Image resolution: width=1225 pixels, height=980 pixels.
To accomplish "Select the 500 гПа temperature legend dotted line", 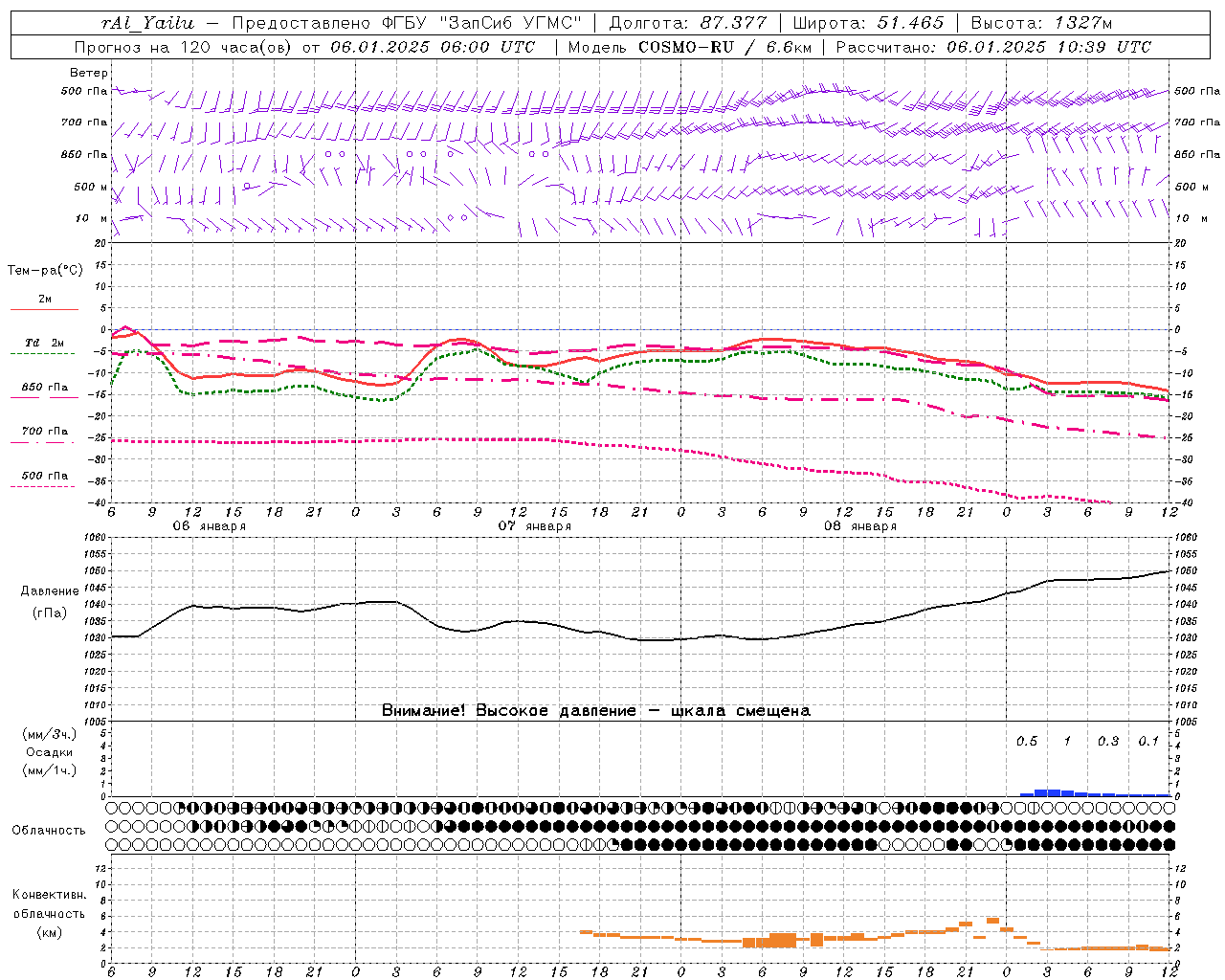I will tap(44, 486).
